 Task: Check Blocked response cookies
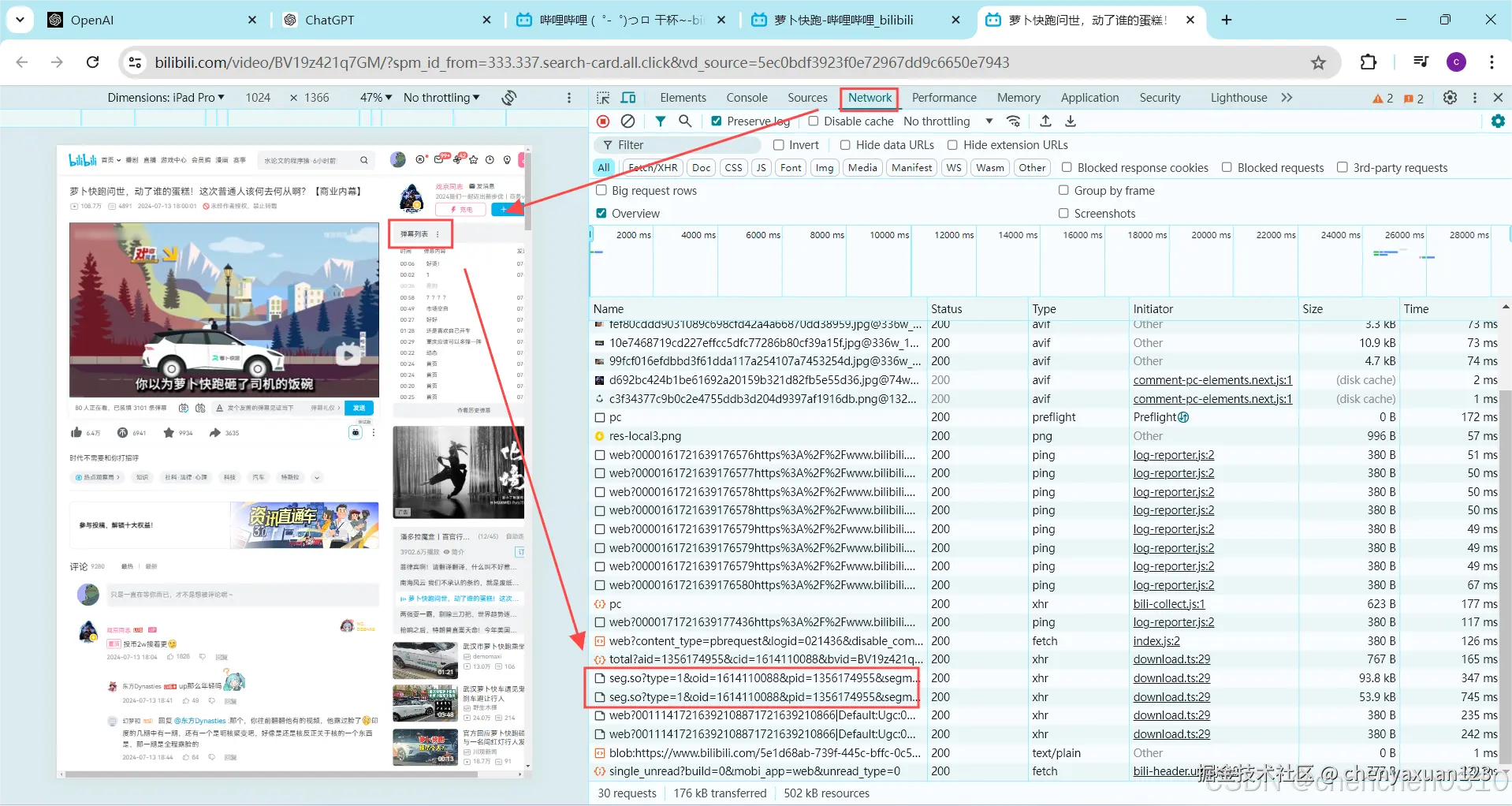point(1067,167)
